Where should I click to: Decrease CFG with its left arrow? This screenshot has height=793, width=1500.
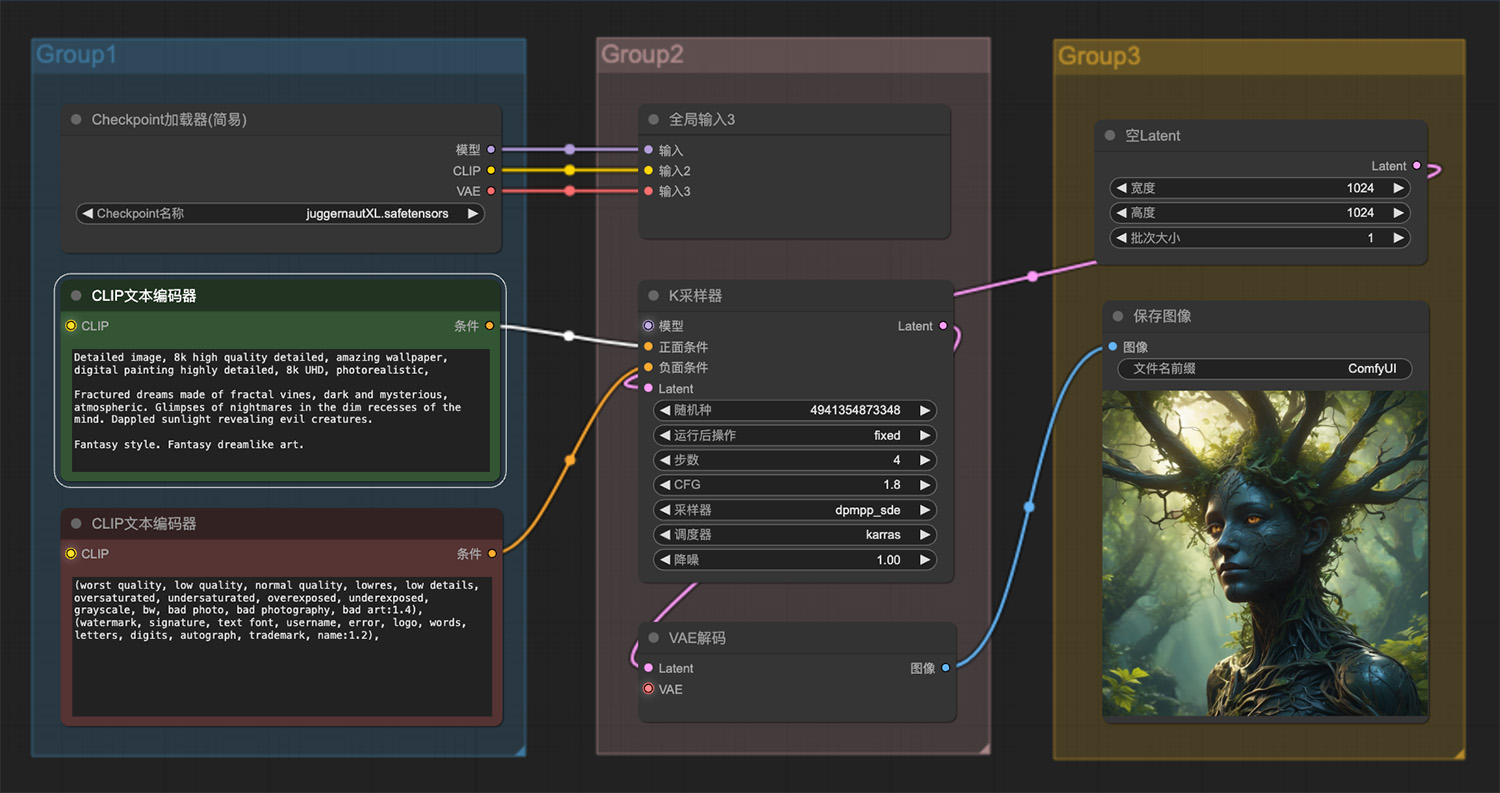click(666, 485)
